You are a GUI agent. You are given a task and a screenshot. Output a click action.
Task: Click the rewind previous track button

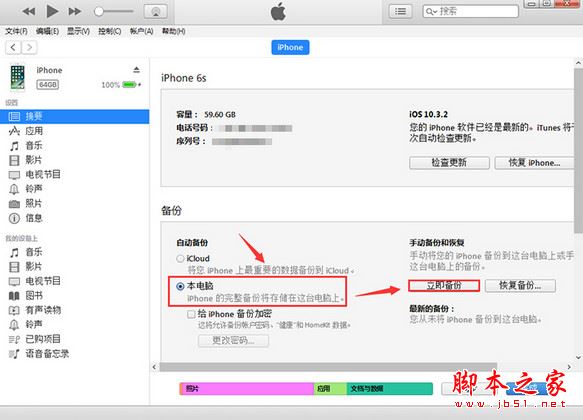[29, 12]
